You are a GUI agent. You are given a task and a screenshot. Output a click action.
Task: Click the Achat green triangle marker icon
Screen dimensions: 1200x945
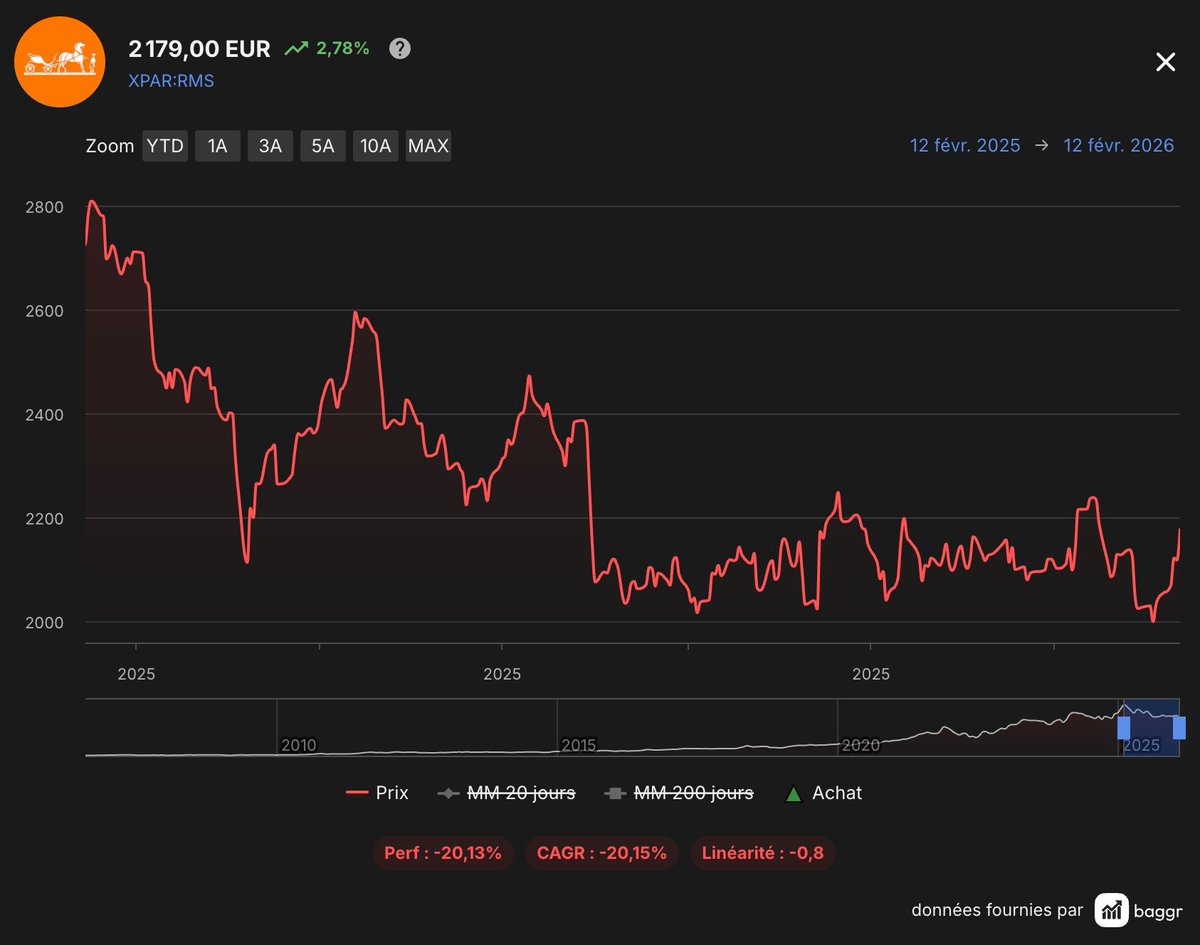794,792
